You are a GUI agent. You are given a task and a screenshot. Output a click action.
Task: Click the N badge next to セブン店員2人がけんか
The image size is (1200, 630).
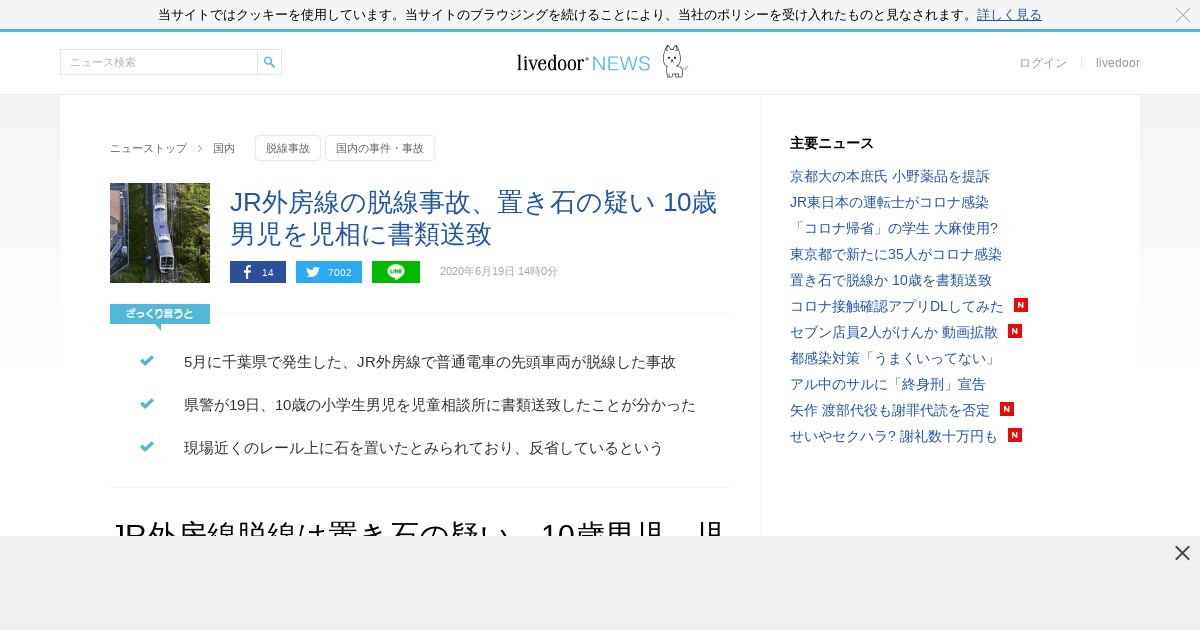click(1015, 331)
